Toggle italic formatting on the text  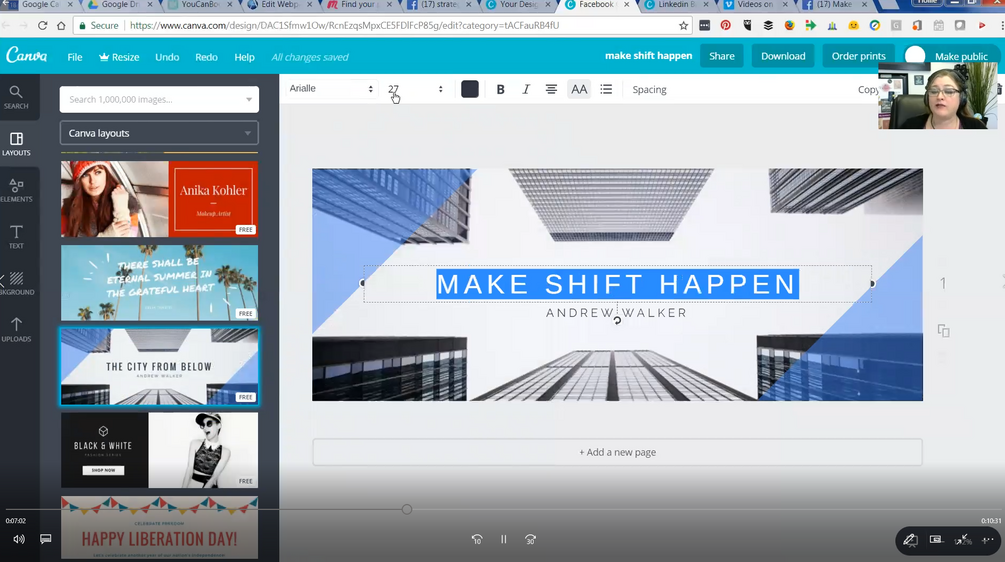coord(526,90)
